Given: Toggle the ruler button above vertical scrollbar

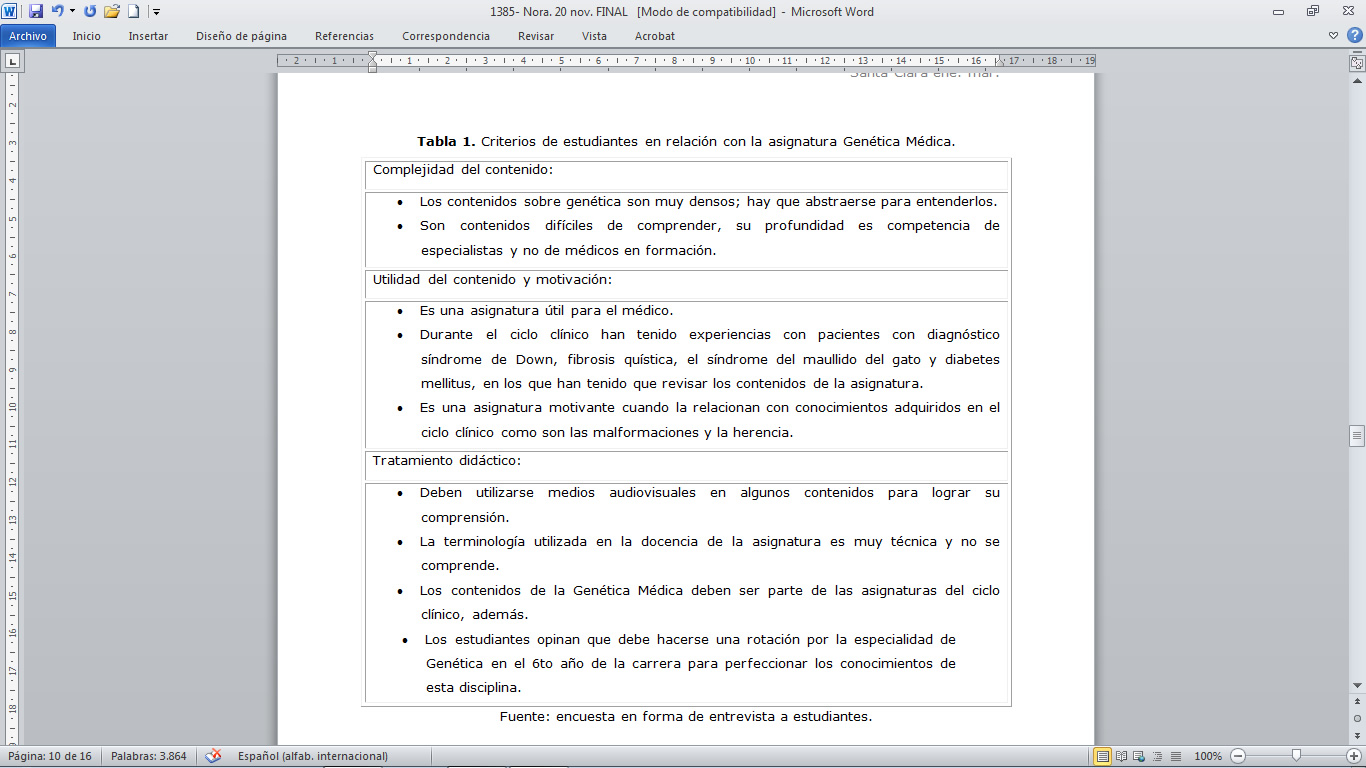Looking at the screenshot, I should [1357, 62].
